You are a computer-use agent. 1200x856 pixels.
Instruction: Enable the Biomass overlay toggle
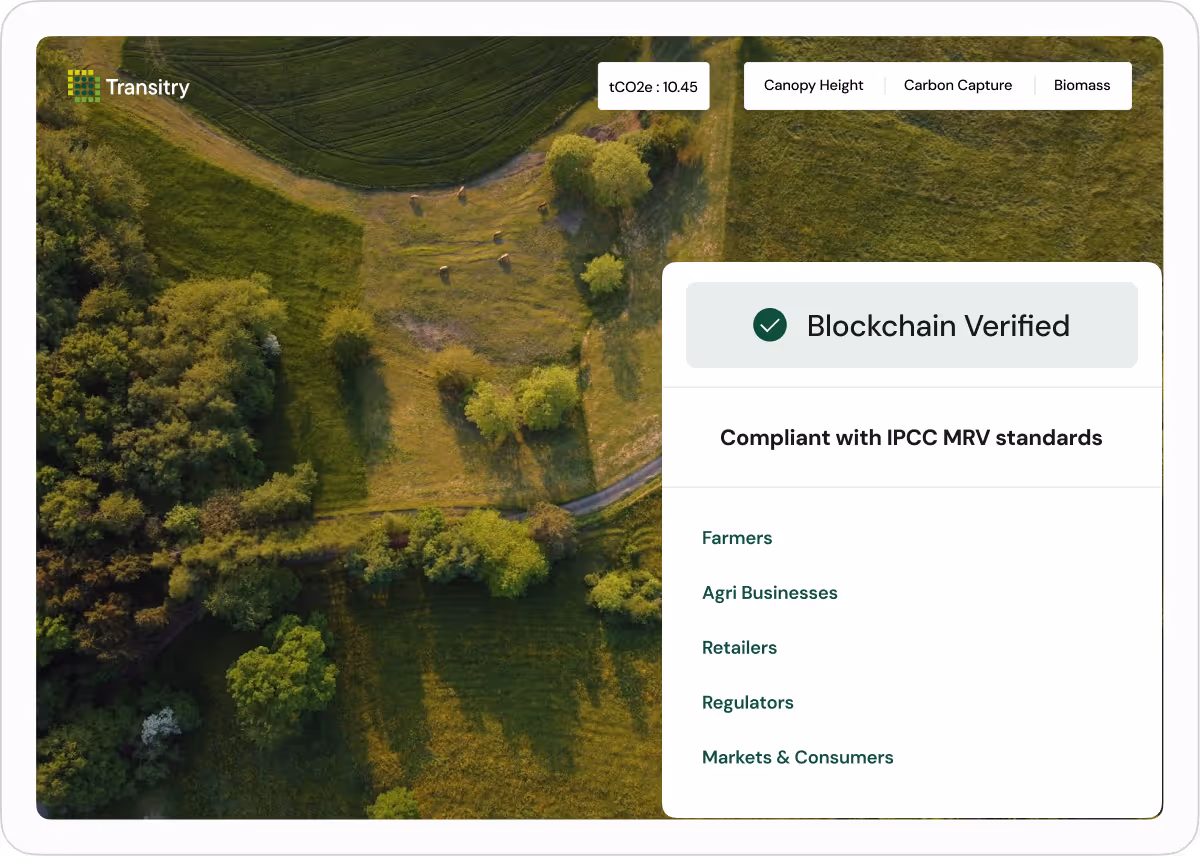click(x=1082, y=85)
